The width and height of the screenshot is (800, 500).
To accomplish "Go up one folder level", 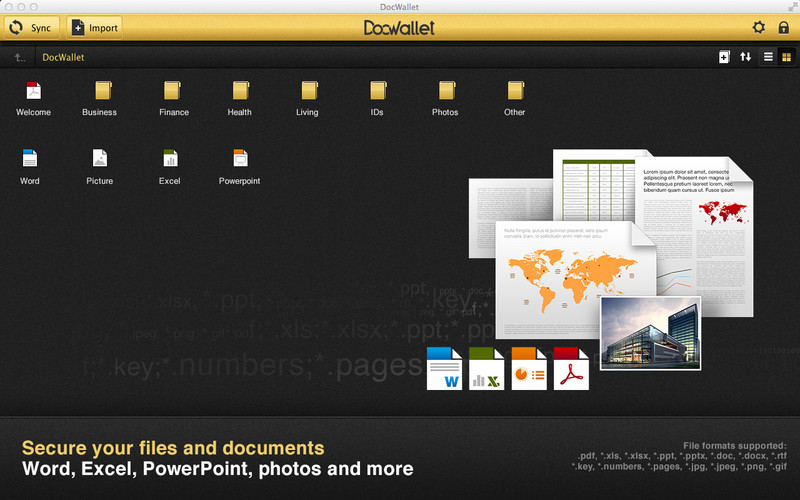I will (x=19, y=57).
